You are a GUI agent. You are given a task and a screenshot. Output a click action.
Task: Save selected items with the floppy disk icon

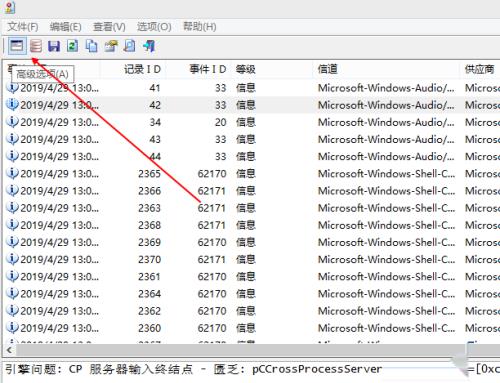54,46
